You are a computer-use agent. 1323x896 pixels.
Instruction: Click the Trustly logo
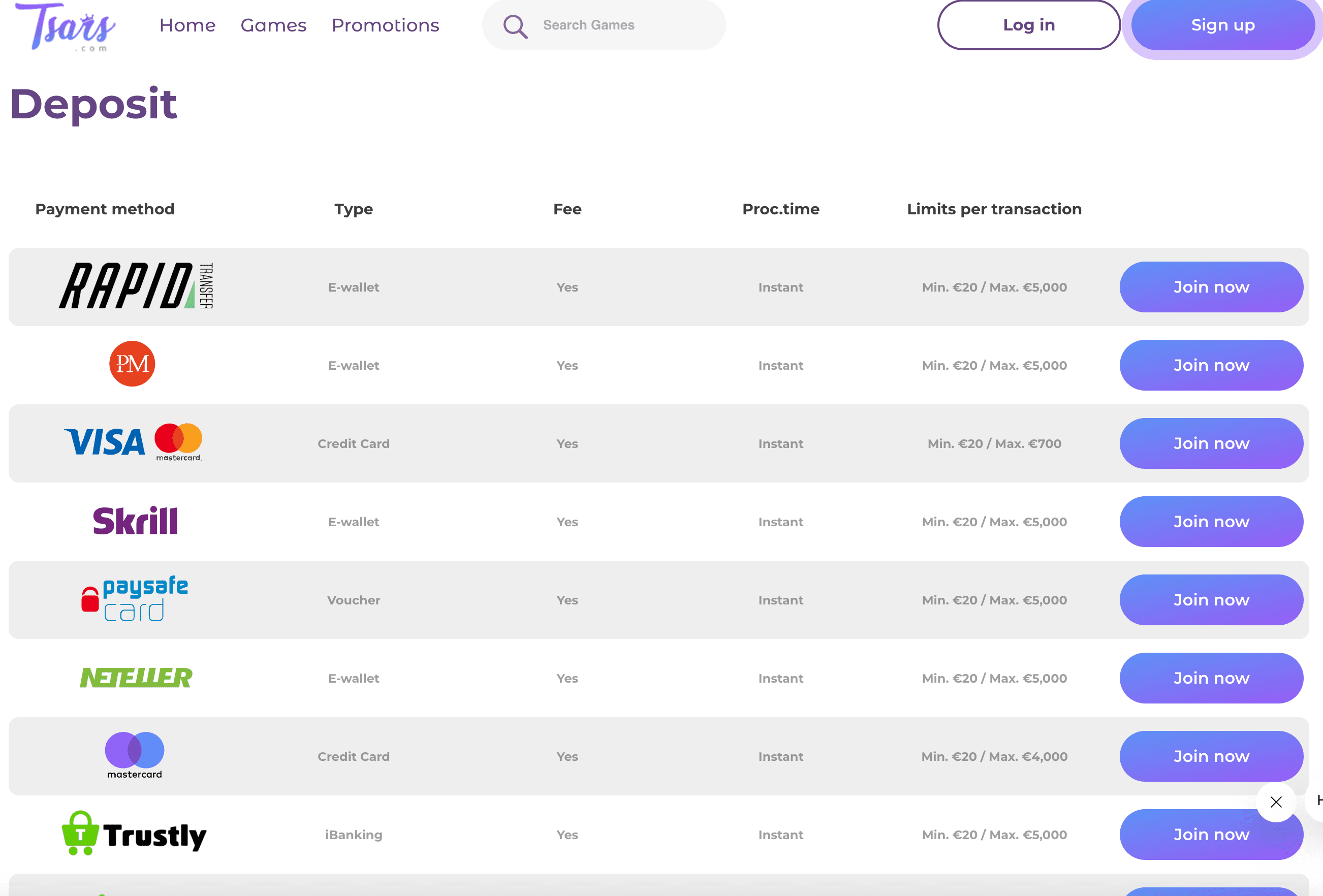(x=134, y=834)
